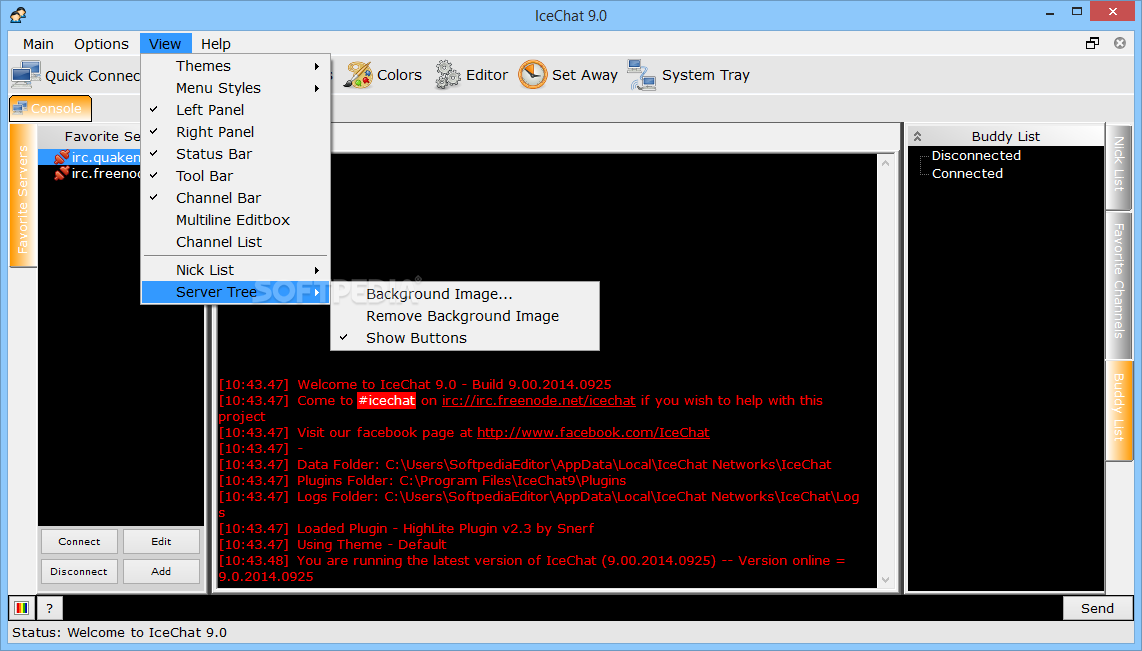
Task: Open the Colors palette icon
Action: (358, 75)
